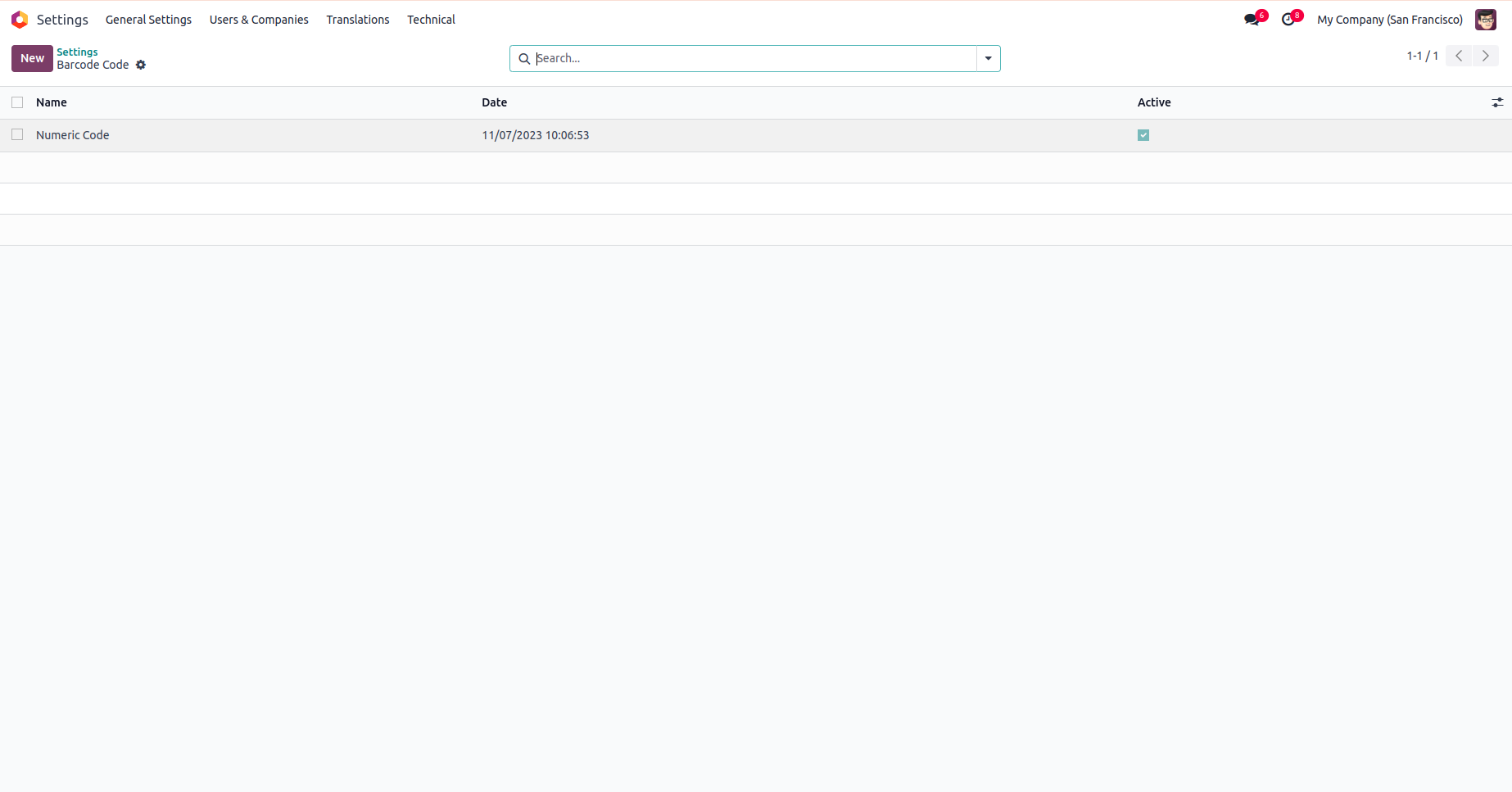Open Translations menu
The height and width of the screenshot is (792, 1512).
tap(358, 20)
